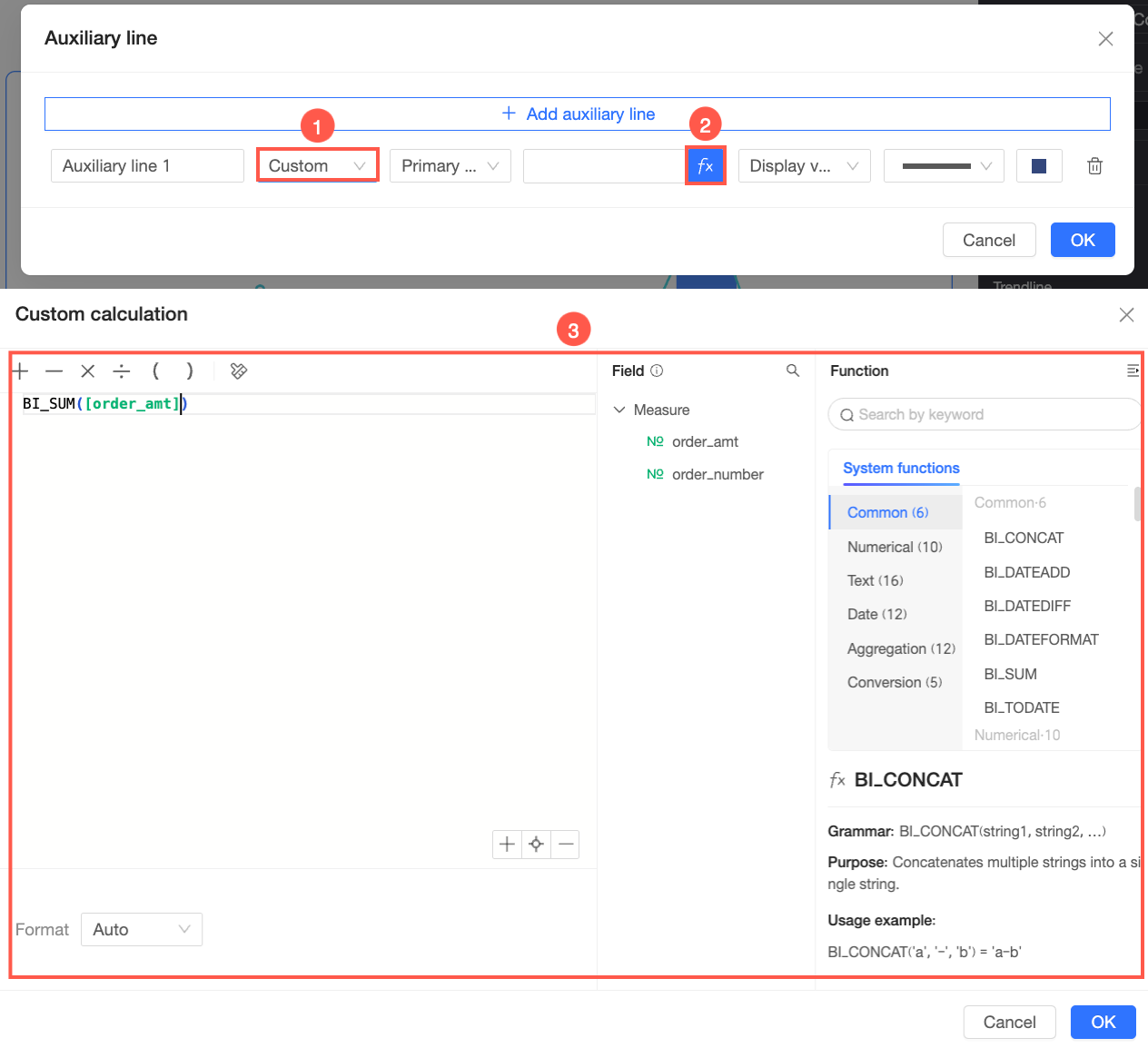Delete Auxiliary line 1 with trash icon
This screenshot has height=1048, width=1148.
[1095, 166]
